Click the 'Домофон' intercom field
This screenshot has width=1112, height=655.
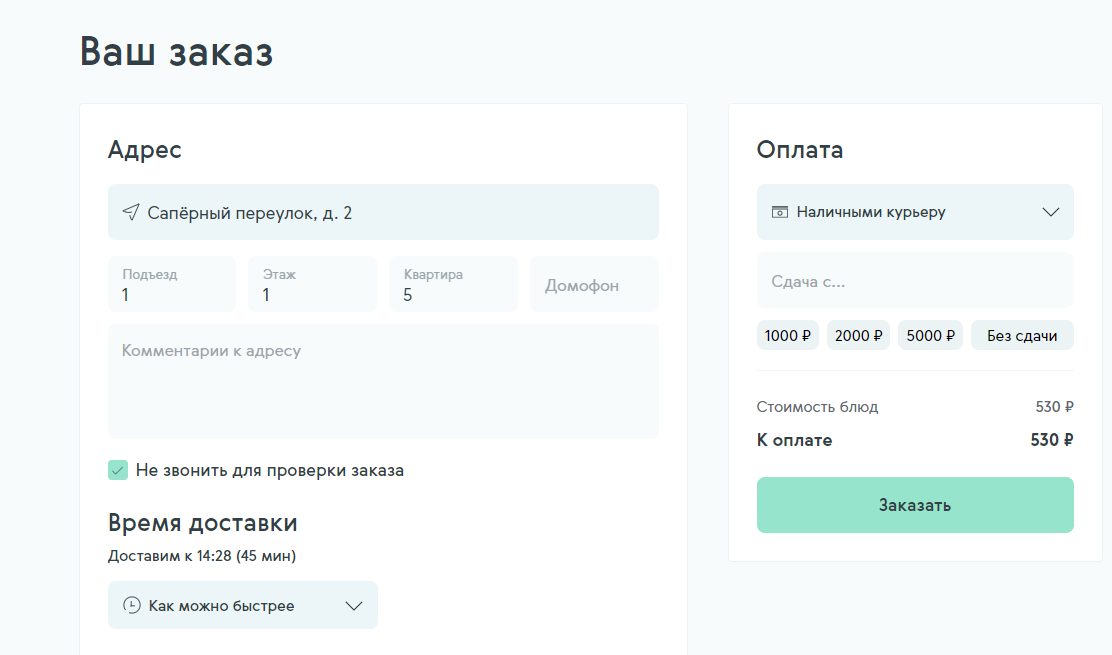pyautogui.click(x=593, y=285)
